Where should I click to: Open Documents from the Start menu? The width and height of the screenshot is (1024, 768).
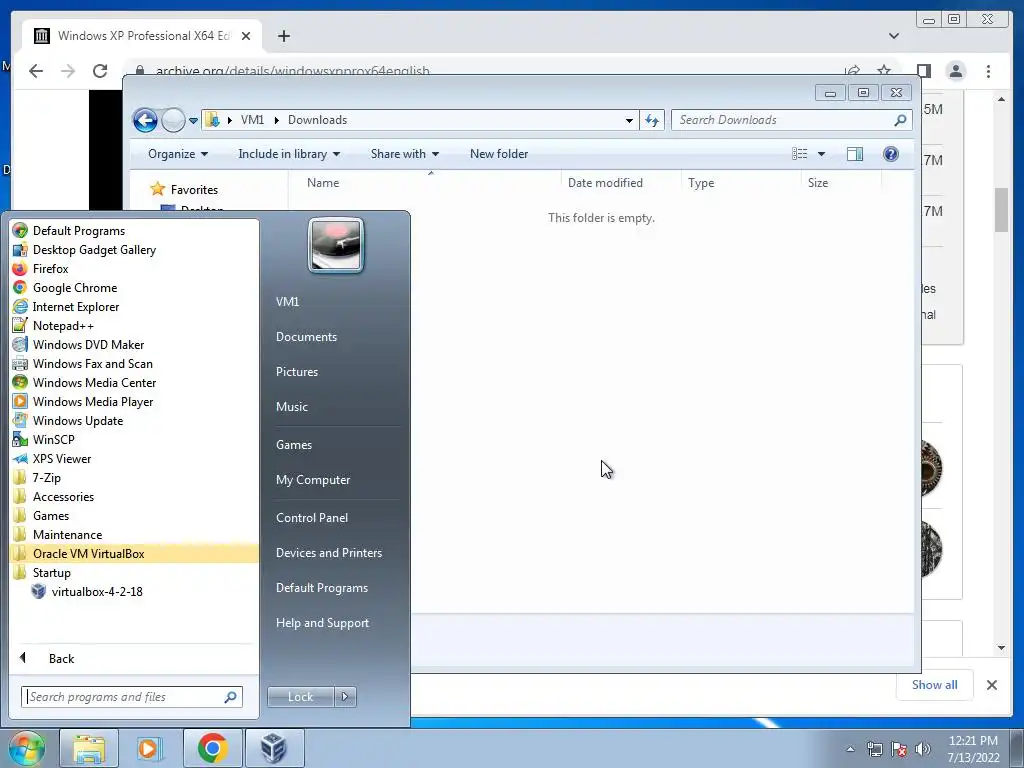coord(306,336)
